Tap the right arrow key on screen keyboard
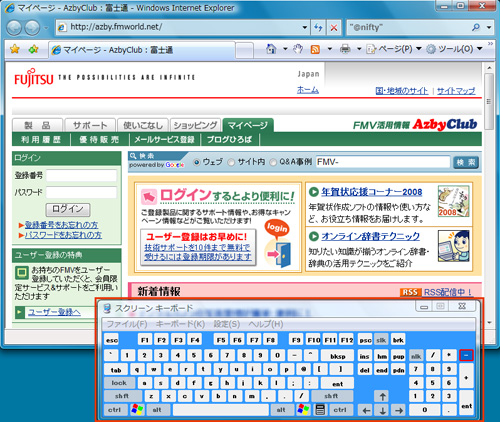Screen dimensions: 500x422 399,410
